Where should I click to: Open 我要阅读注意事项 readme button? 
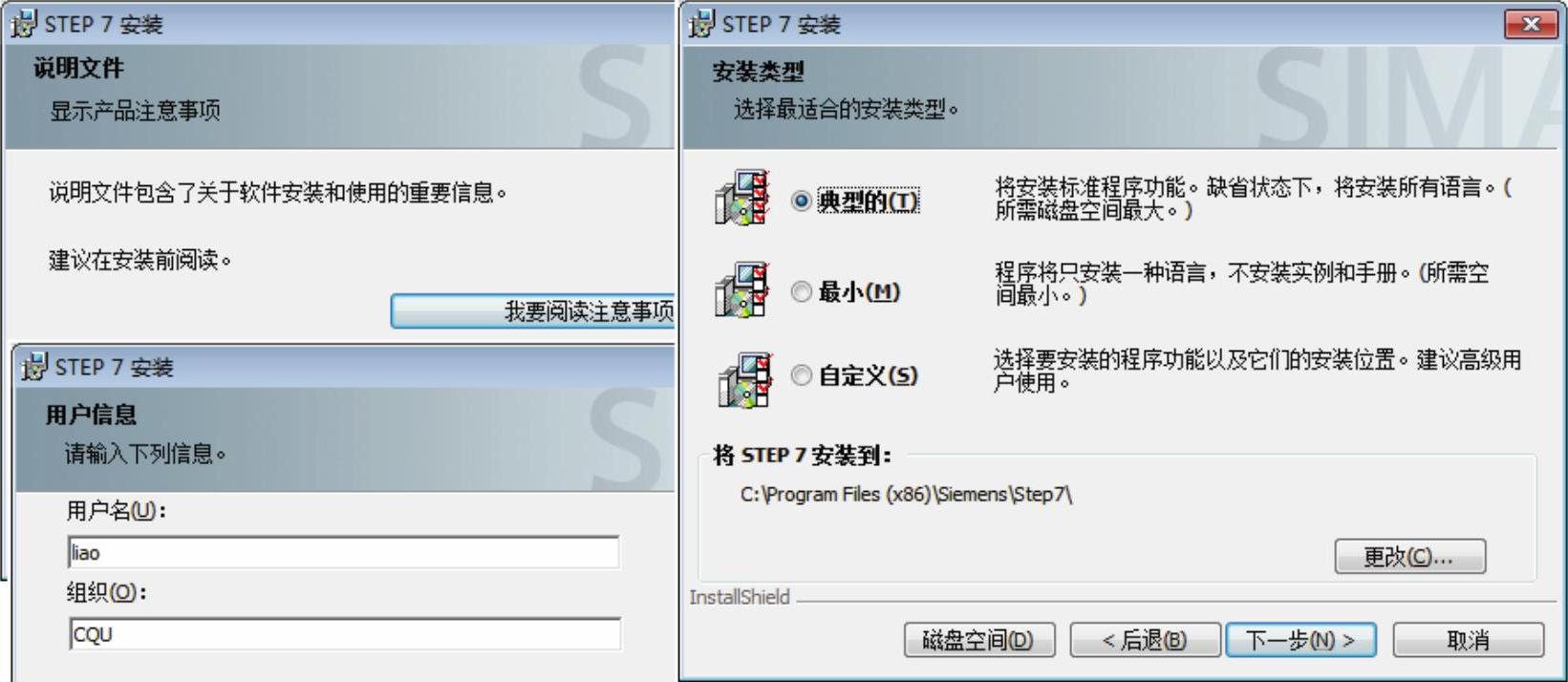coord(532,311)
